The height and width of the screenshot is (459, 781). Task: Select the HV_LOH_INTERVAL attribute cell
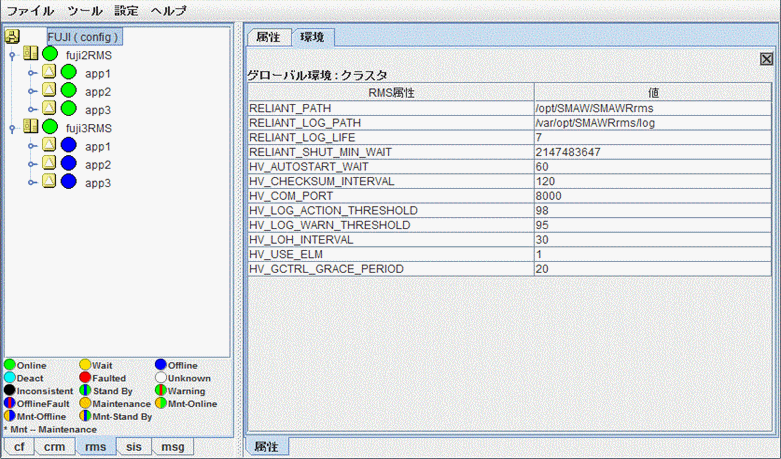point(391,239)
